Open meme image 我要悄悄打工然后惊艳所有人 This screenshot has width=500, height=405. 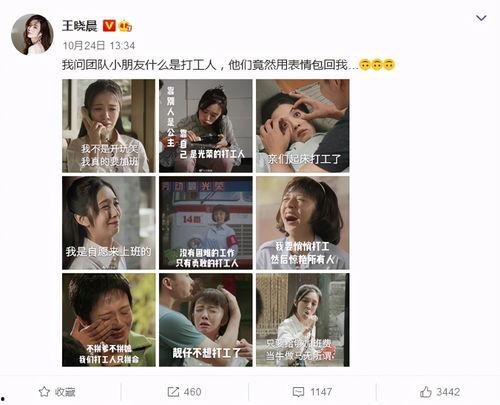coord(303,223)
